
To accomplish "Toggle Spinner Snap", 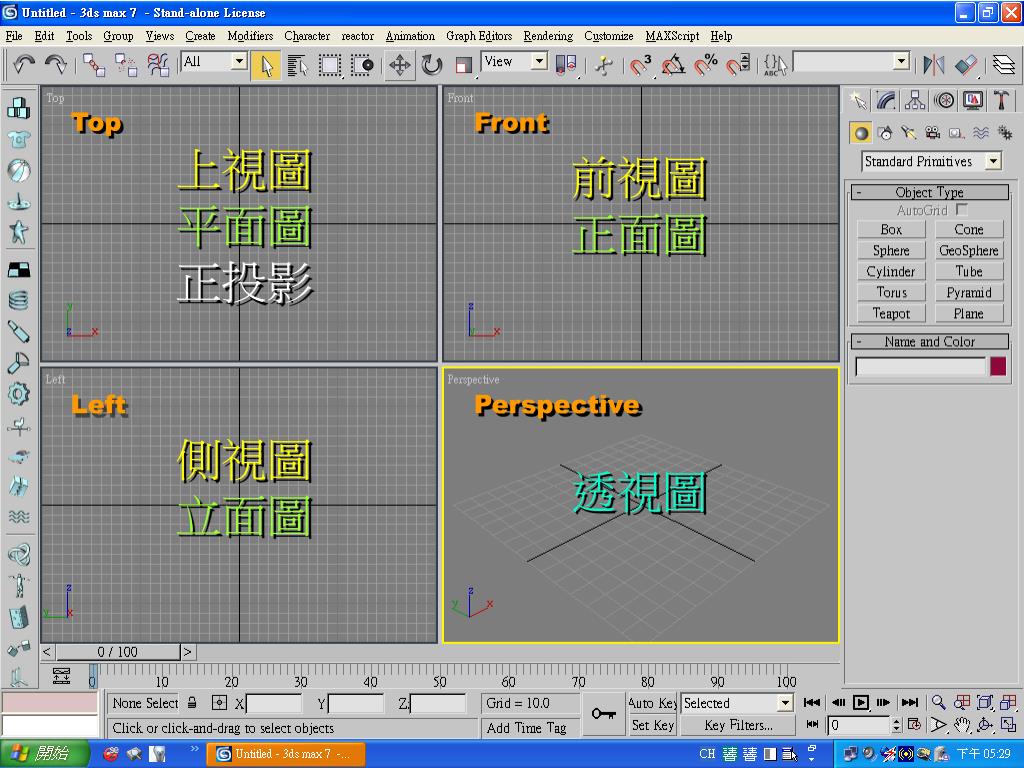I will click(x=739, y=65).
